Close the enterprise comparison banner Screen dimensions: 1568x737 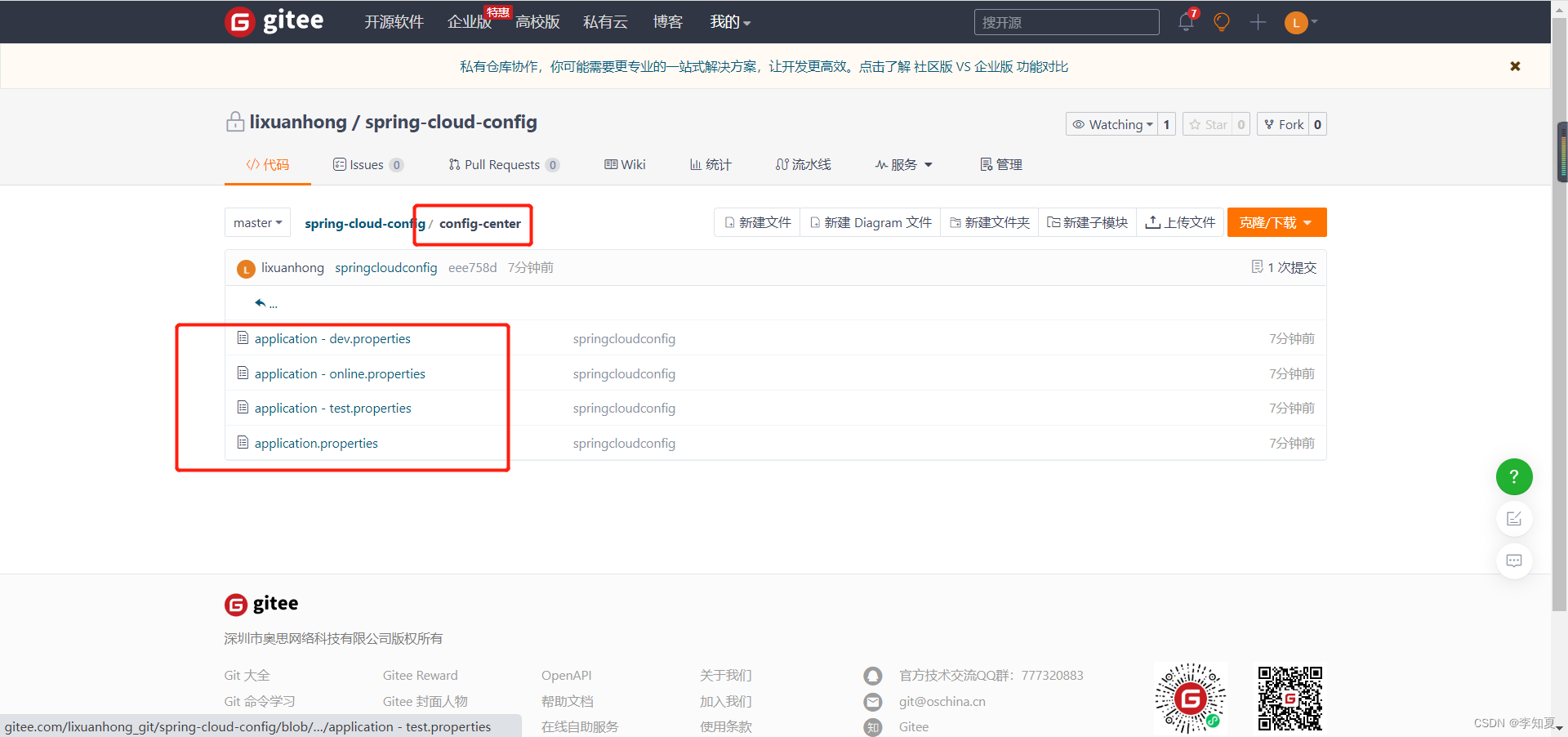point(1515,66)
